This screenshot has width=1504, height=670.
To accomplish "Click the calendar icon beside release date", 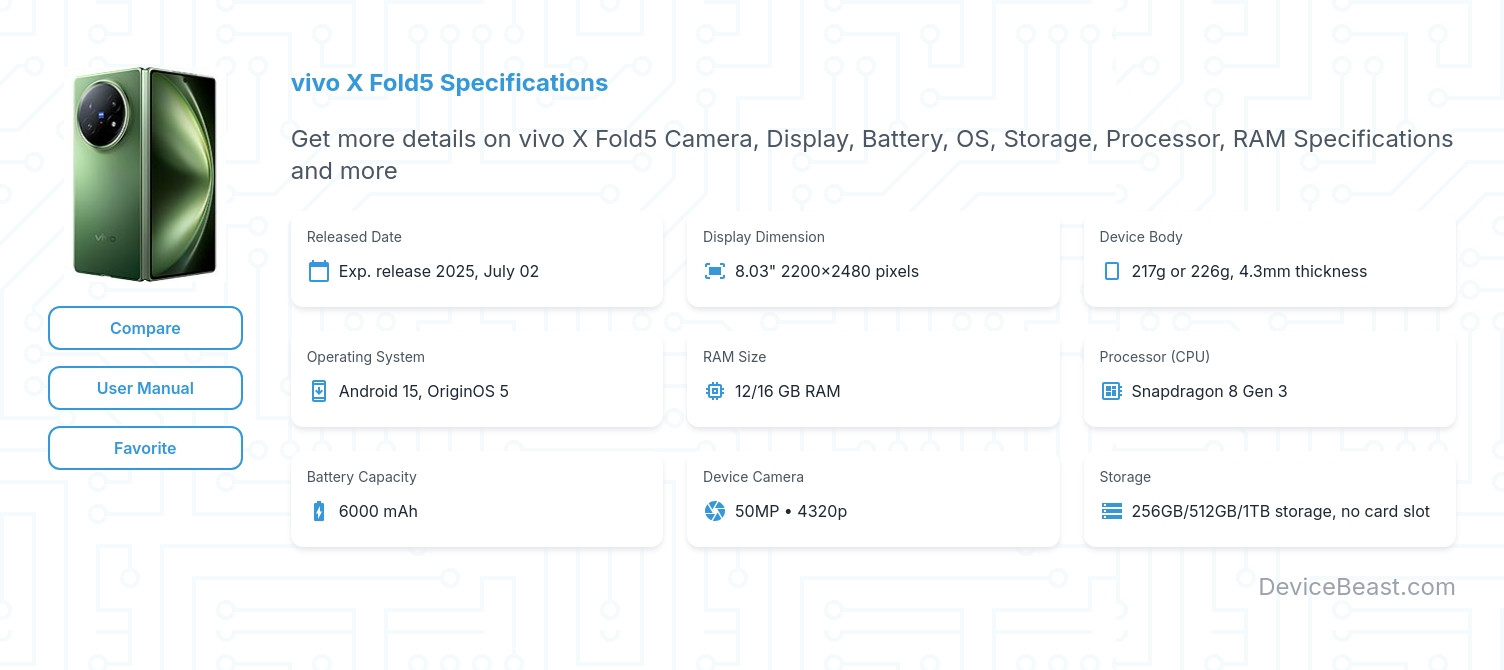I will (x=319, y=271).
